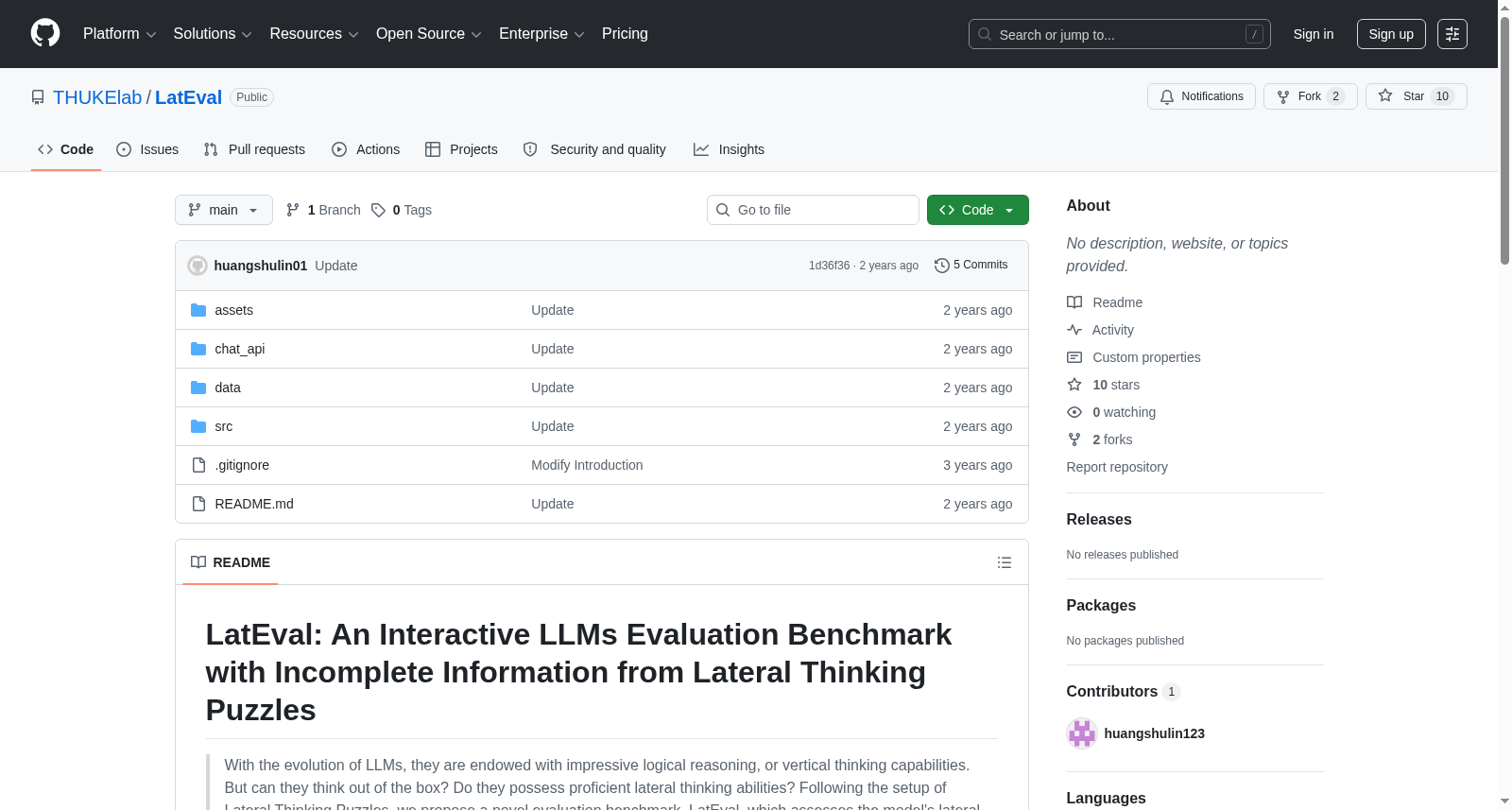Viewport: 1512px width, 810px height.
Task: Click the Report repository link
Action: [x=1117, y=467]
